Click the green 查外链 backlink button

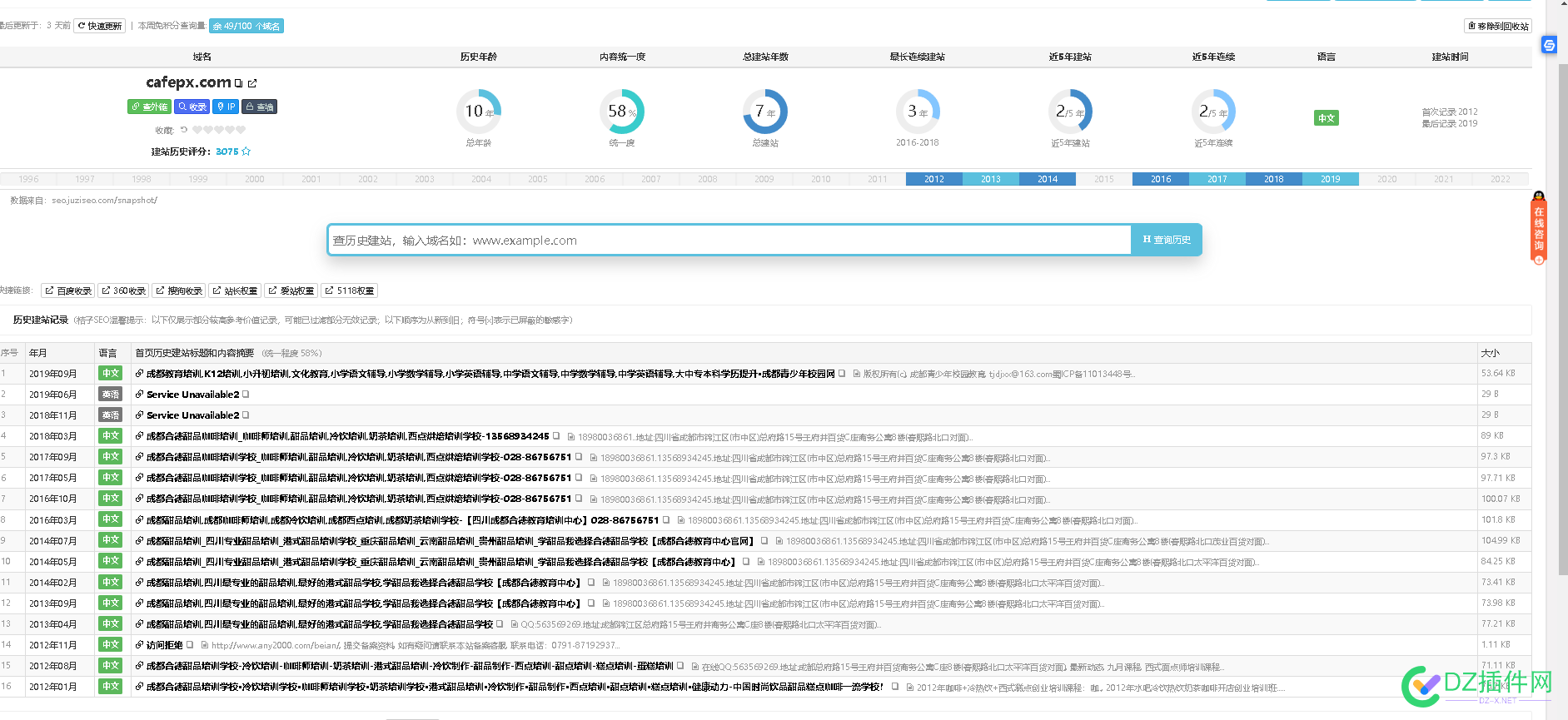click(150, 107)
